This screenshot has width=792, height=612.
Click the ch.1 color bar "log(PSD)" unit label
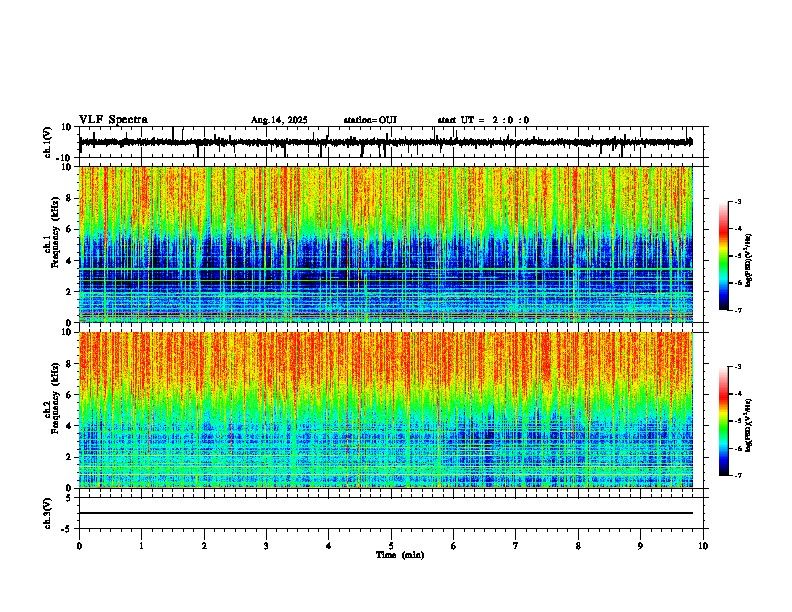point(748,260)
